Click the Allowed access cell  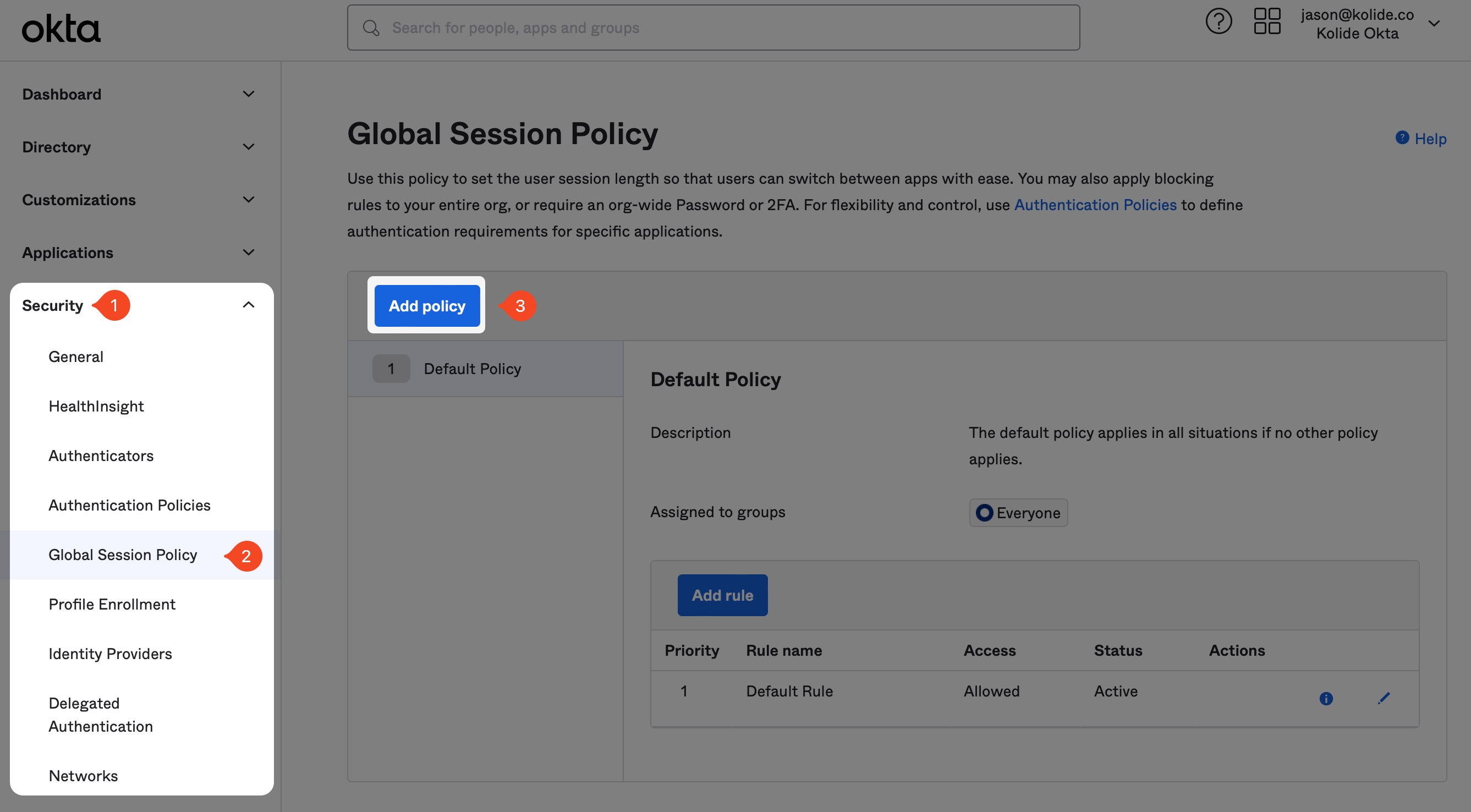pyautogui.click(x=991, y=691)
